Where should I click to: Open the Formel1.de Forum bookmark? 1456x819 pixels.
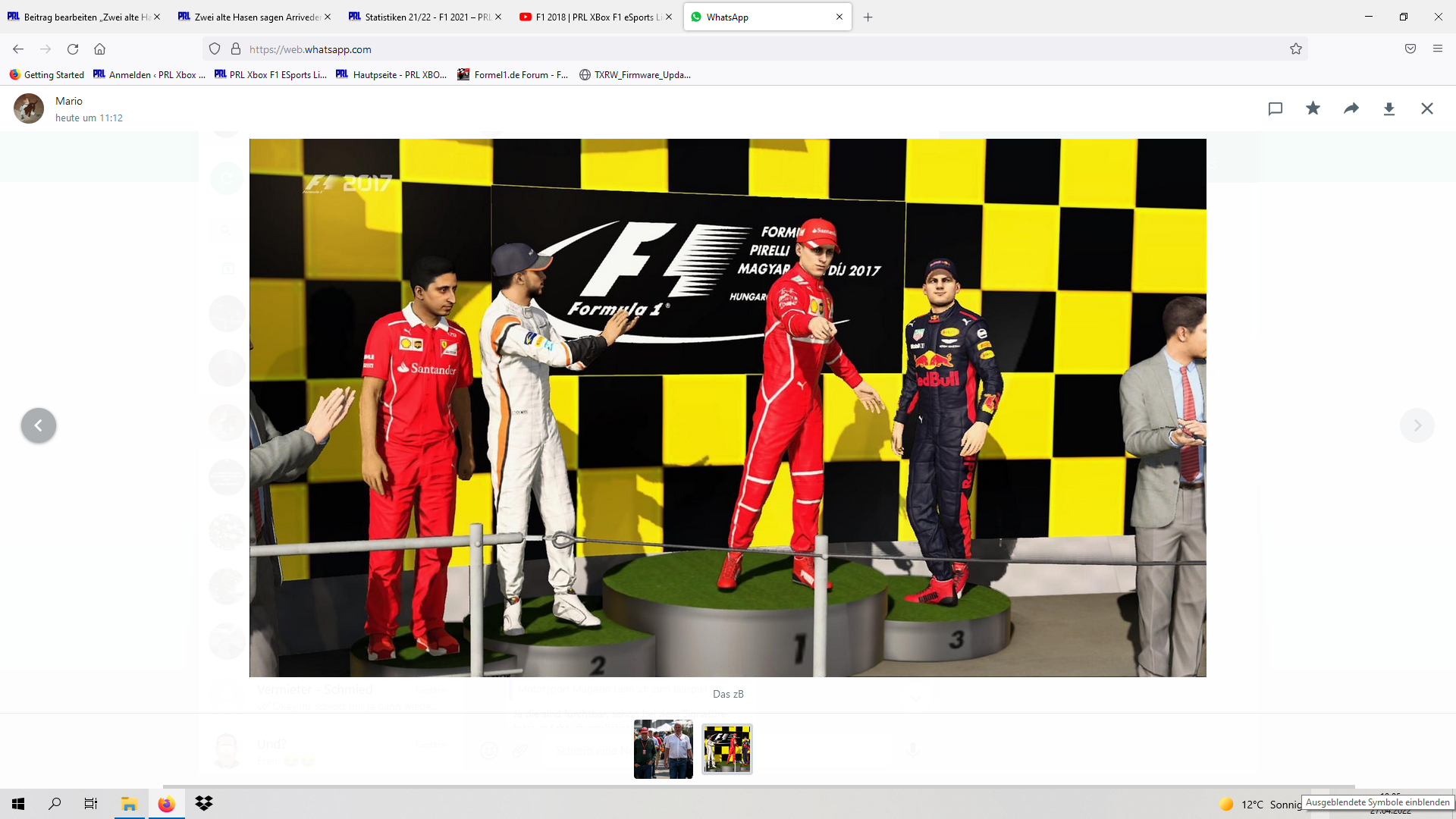513,74
